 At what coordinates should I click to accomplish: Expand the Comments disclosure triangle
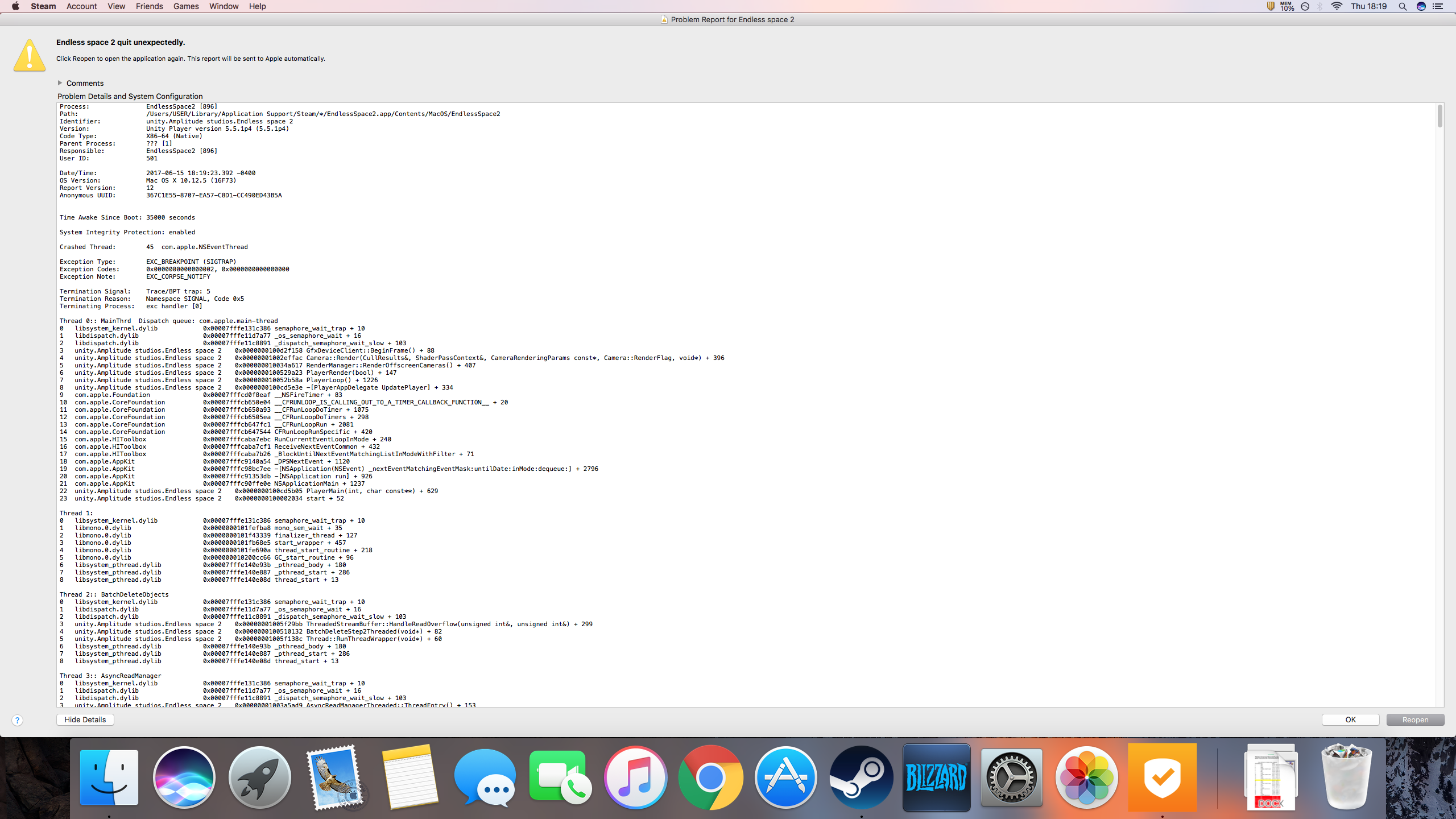coord(60,83)
